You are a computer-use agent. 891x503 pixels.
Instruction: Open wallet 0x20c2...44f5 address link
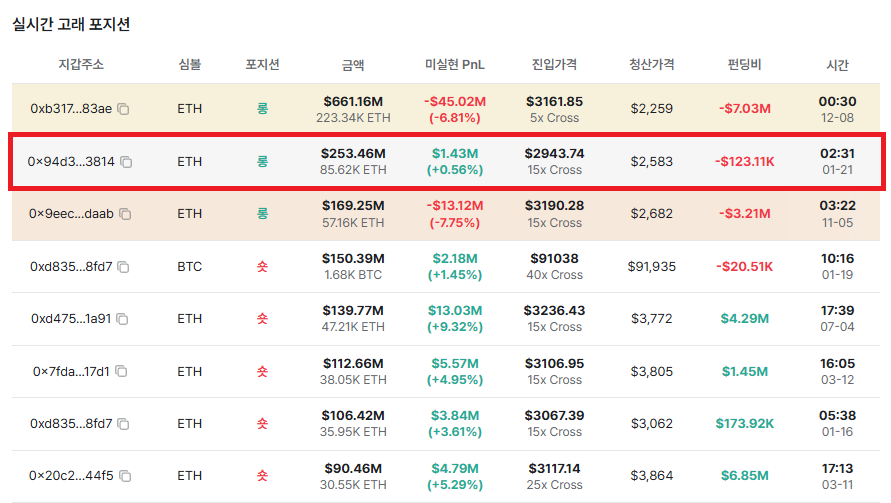click(71, 476)
